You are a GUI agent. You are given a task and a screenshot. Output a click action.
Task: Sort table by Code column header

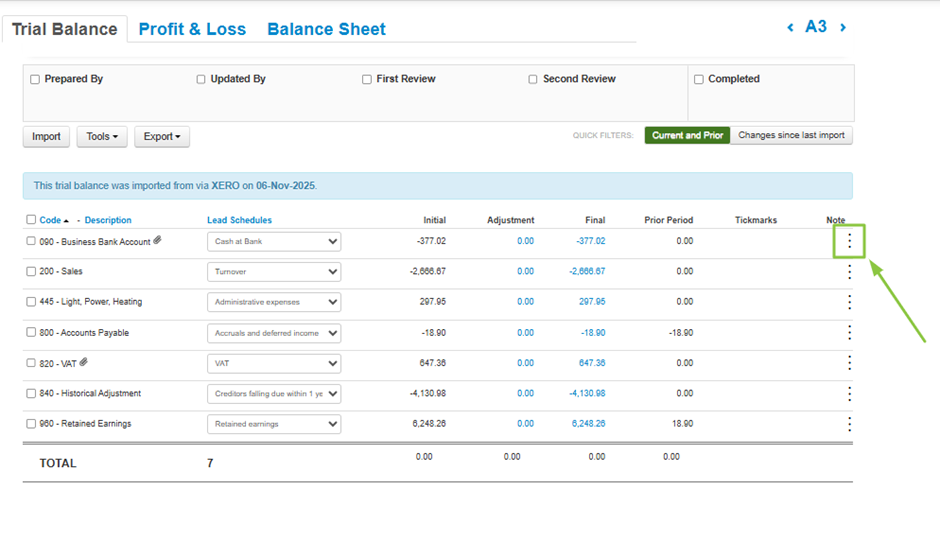(50, 220)
